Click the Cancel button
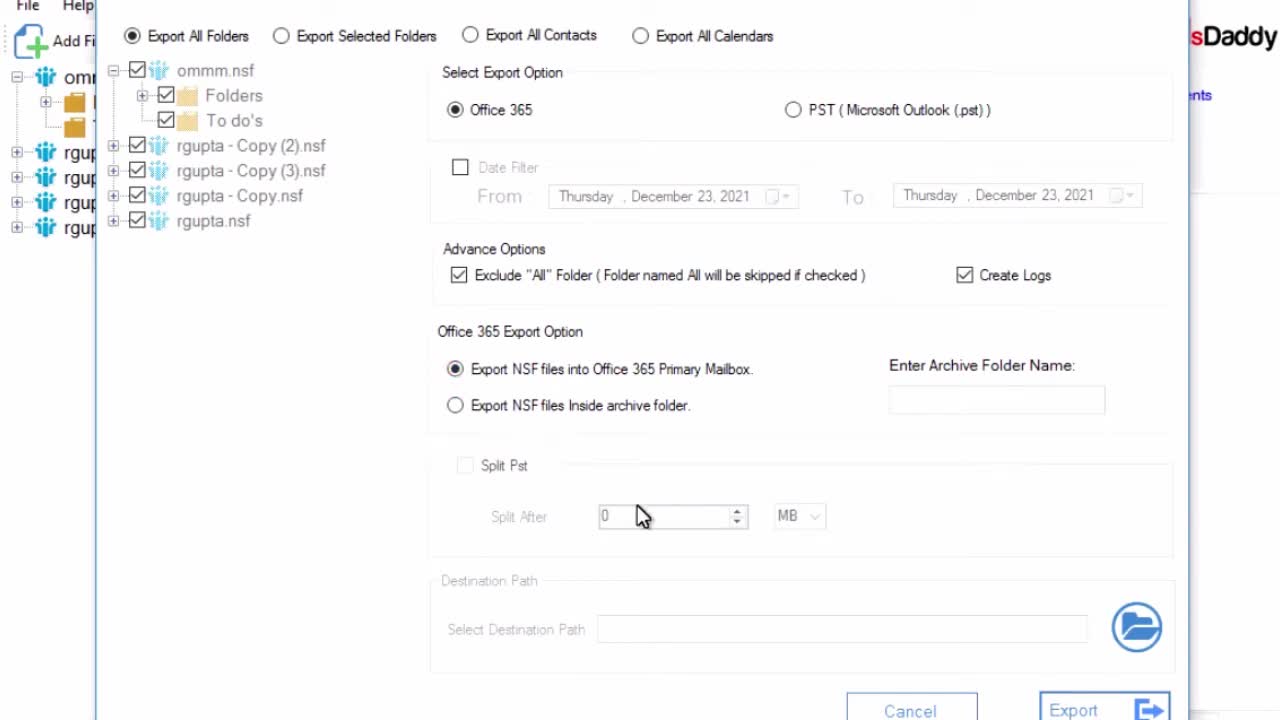 tap(910, 710)
